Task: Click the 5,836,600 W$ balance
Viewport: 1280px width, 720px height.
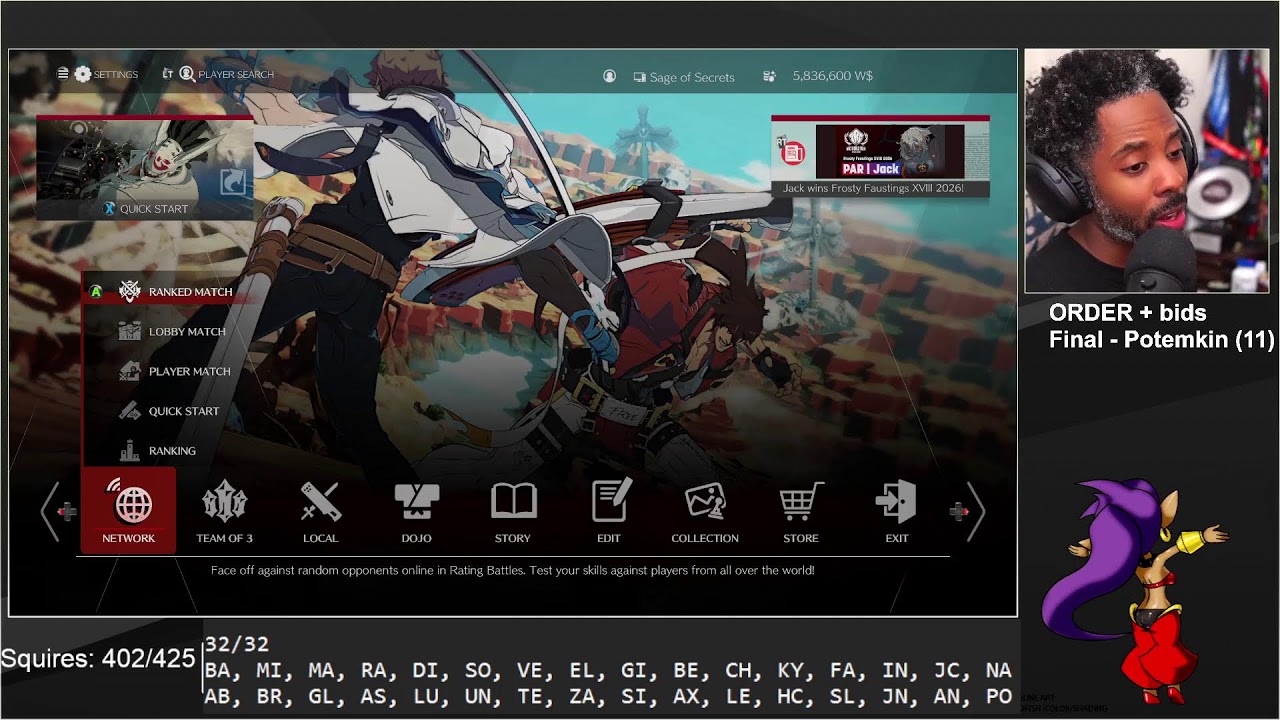Action: 833,76
